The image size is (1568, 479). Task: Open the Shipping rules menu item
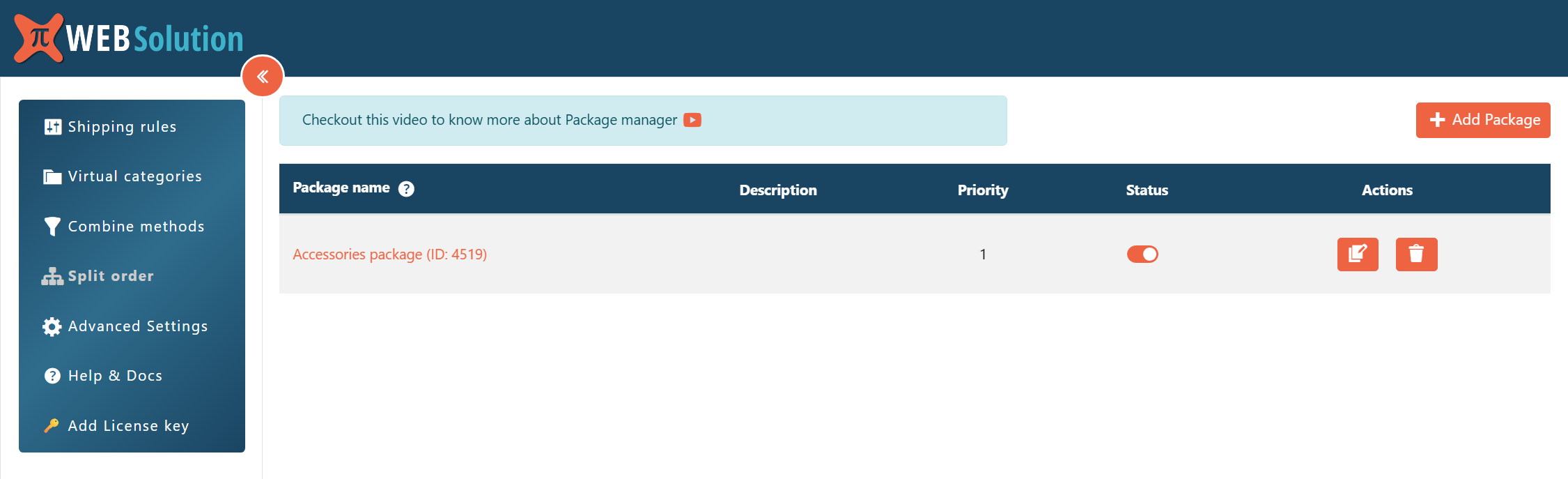tap(122, 127)
